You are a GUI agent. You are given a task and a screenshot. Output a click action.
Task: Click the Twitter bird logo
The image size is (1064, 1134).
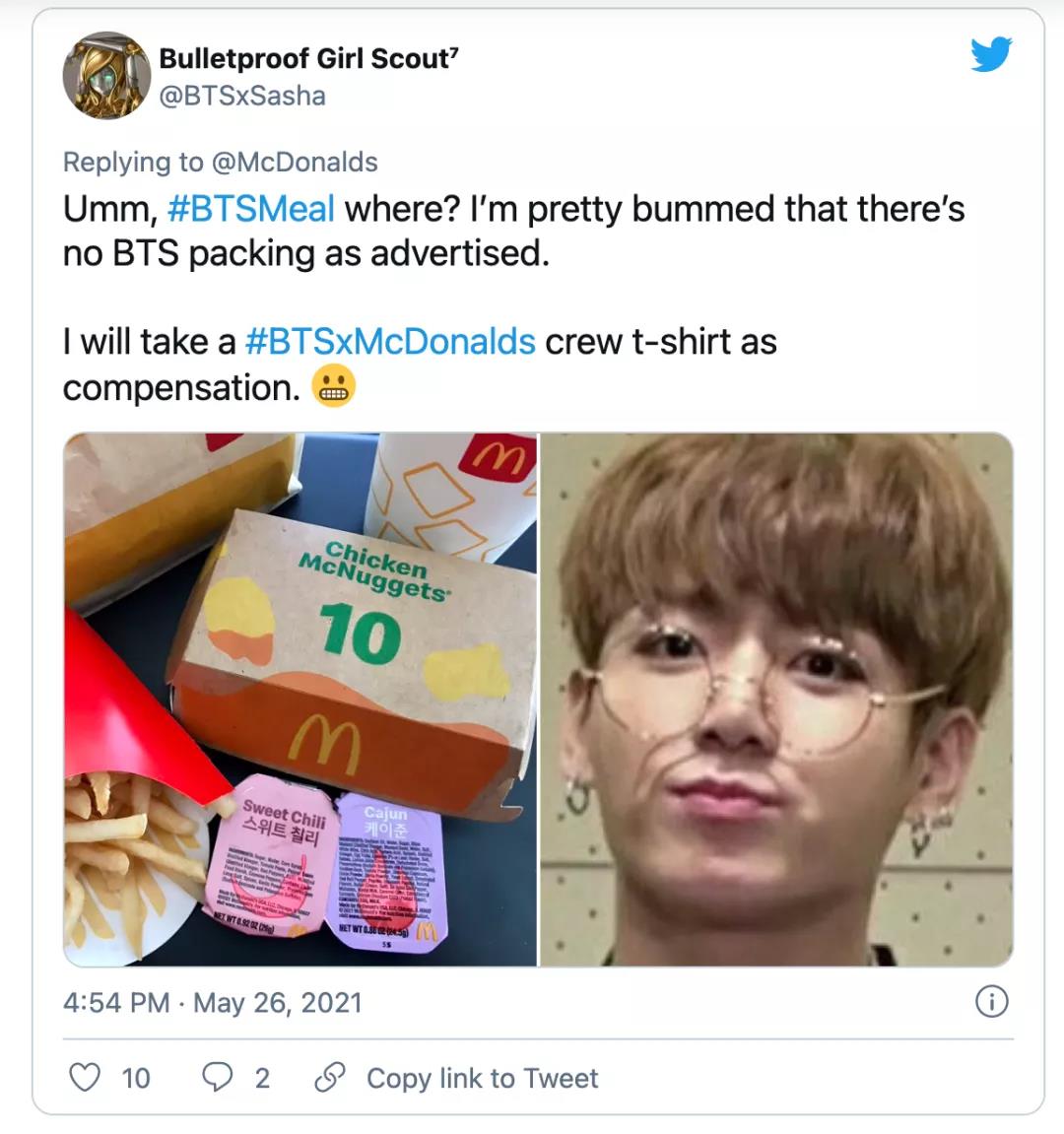991,54
